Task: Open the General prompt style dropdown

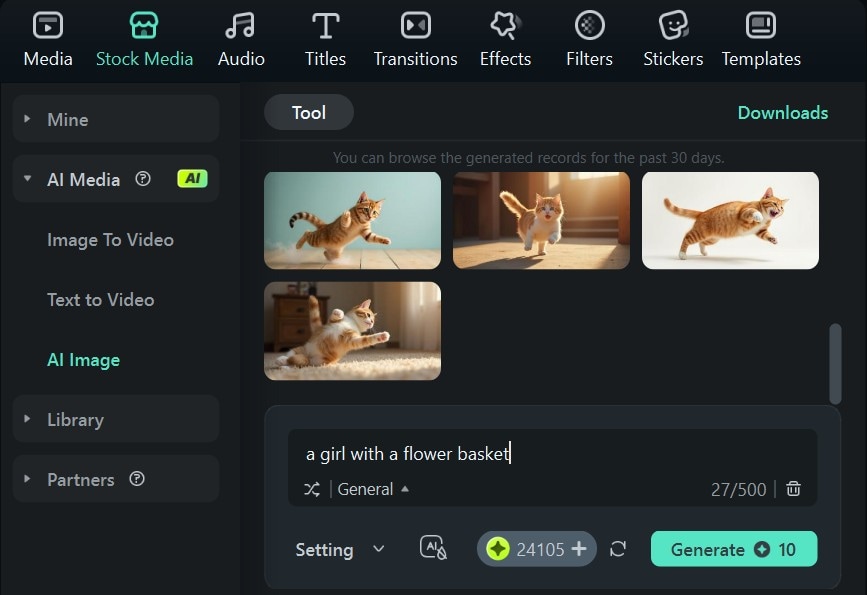Action: tap(367, 490)
